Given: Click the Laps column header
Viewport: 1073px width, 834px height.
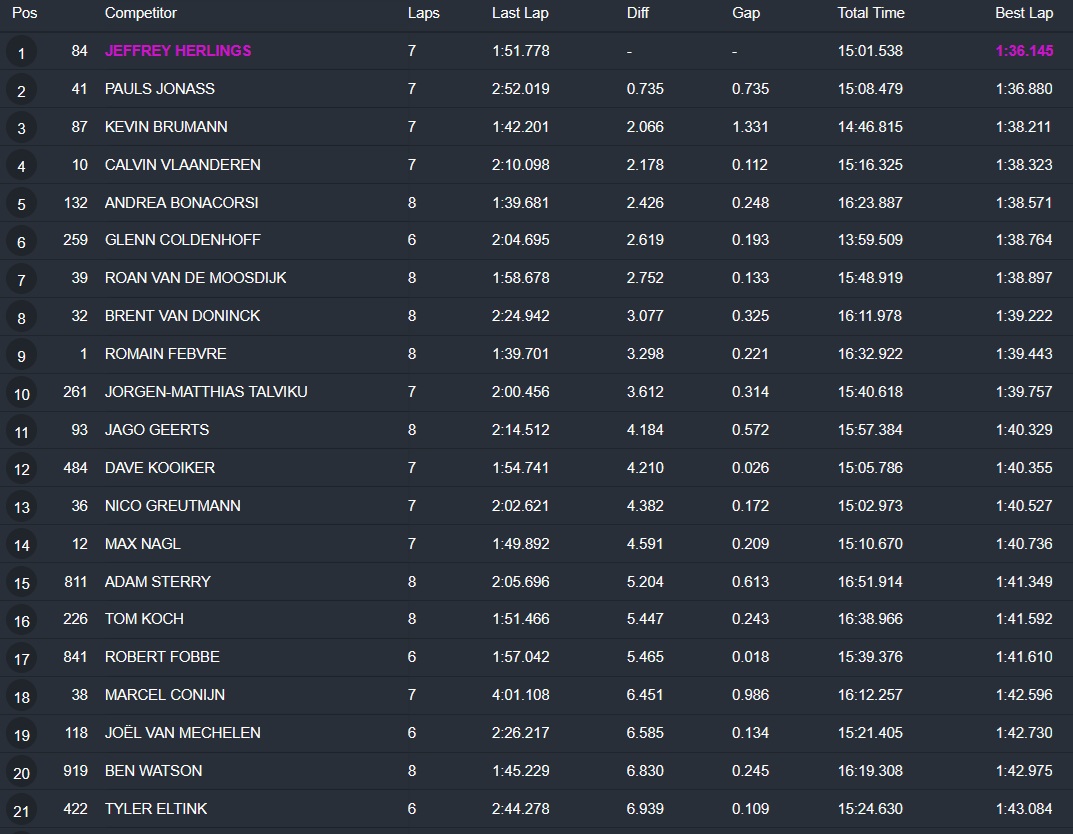Looking at the screenshot, I should [x=423, y=13].
